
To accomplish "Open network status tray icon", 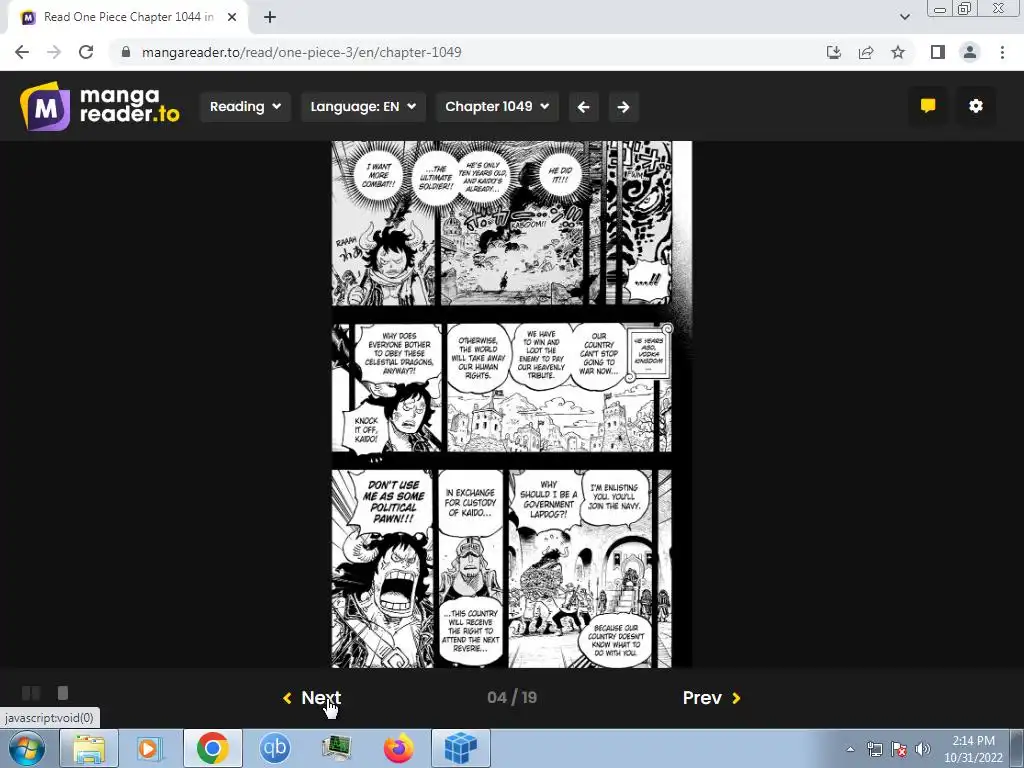I will [x=874, y=749].
